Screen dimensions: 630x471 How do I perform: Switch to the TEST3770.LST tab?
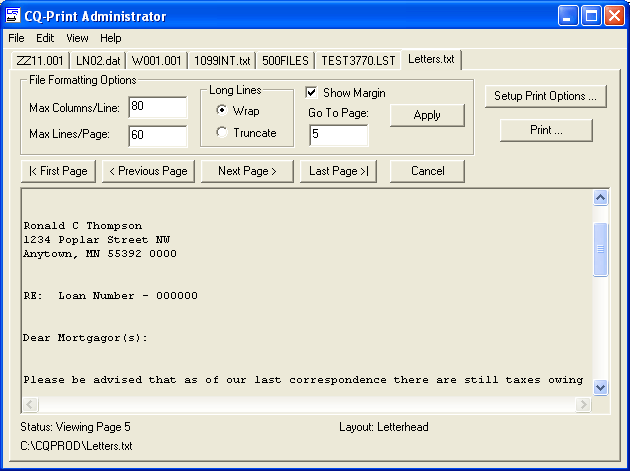[x=358, y=61]
